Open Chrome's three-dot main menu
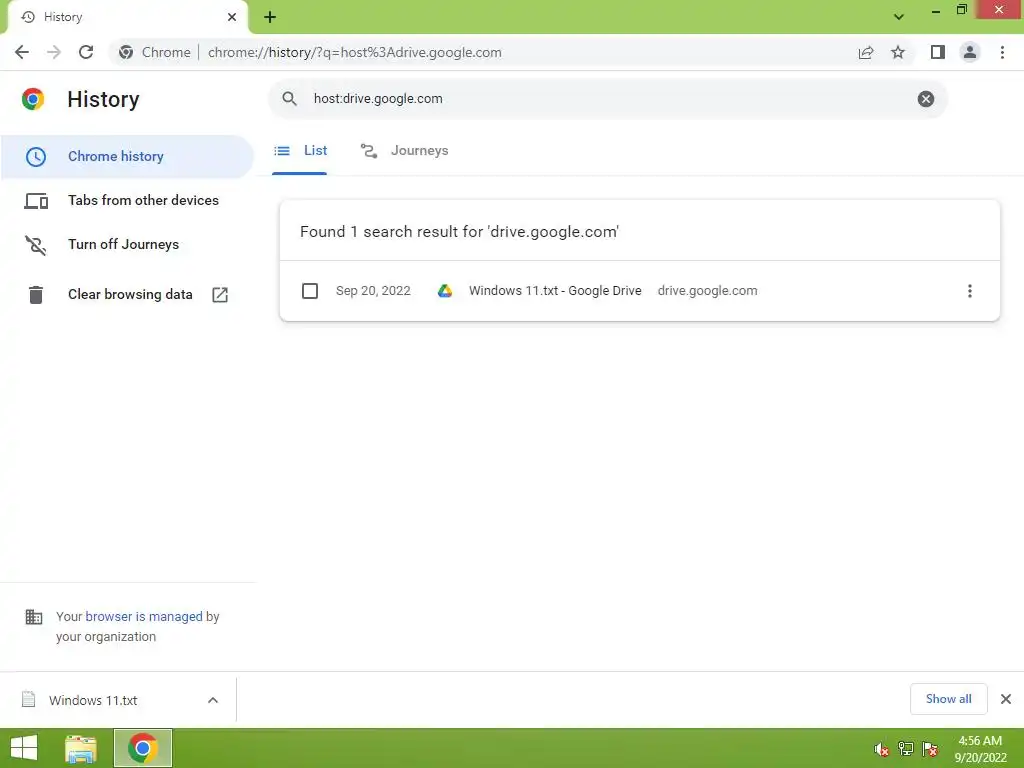Screen dimensions: 1024x768 click(x=1002, y=52)
